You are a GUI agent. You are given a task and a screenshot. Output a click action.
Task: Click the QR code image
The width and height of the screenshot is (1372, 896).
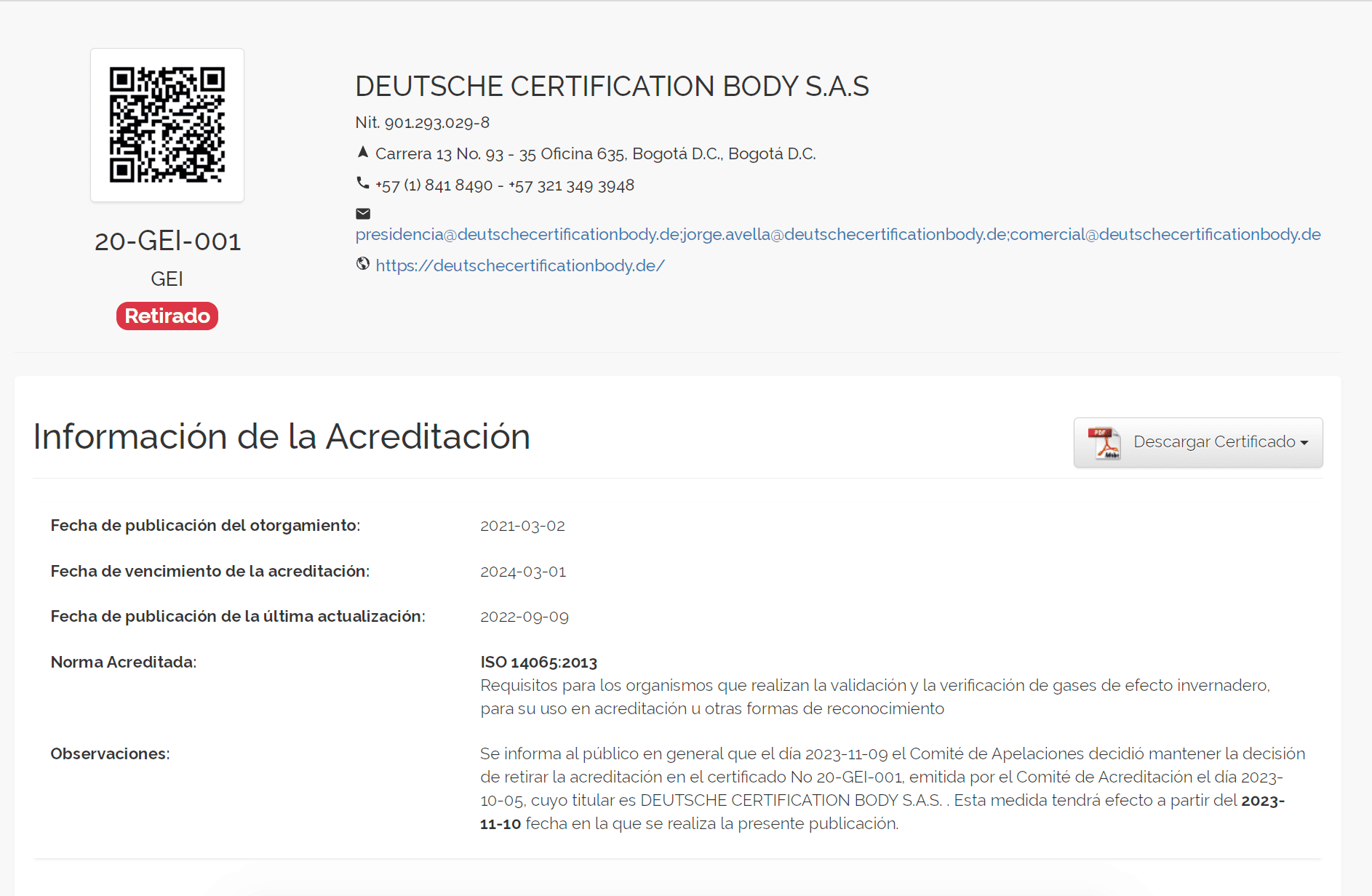point(167,125)
